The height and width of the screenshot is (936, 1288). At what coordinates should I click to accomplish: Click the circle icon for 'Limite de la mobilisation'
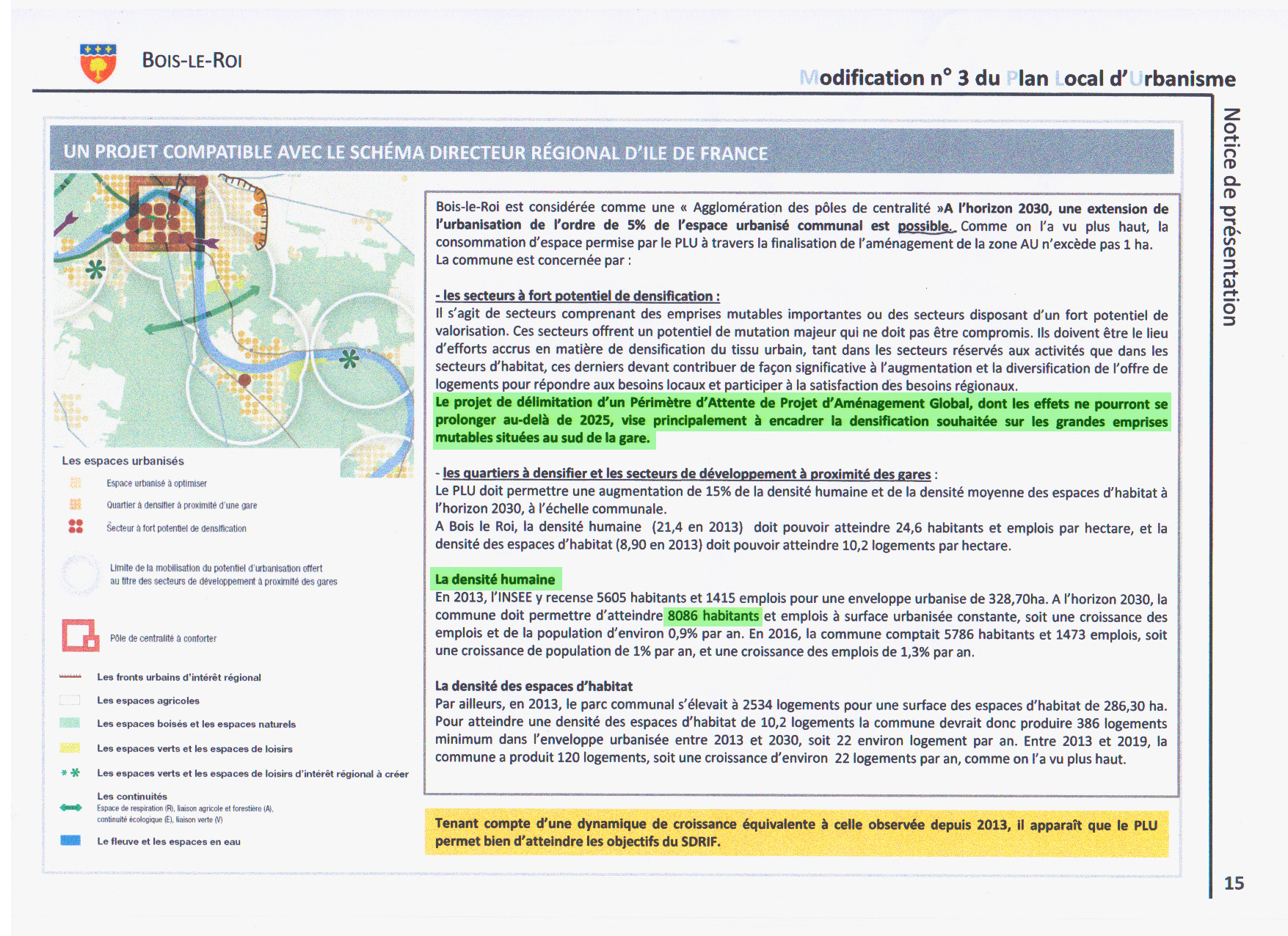point(80,574)
